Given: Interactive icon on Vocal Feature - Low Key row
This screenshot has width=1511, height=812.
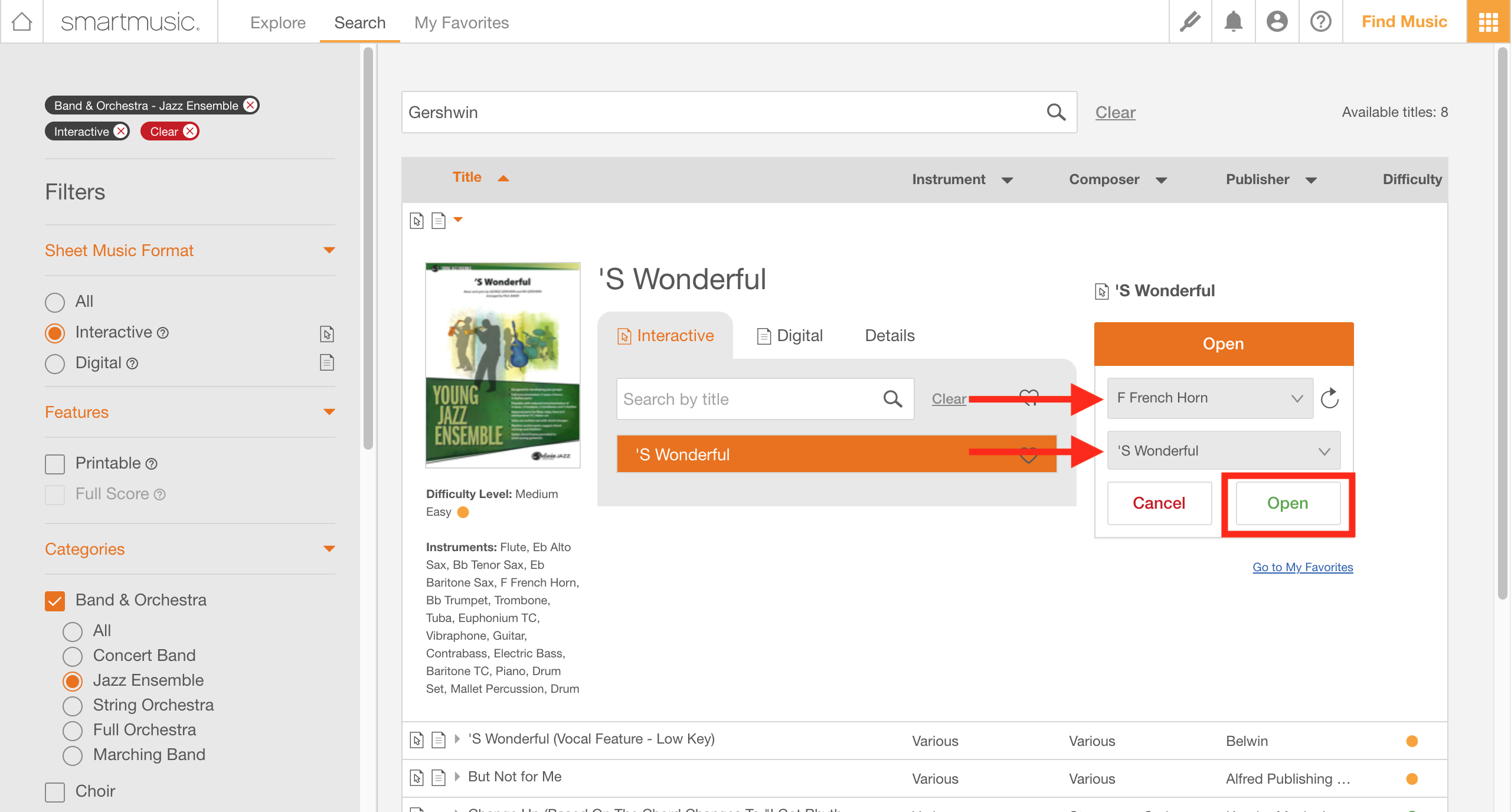Looking at the screenshot, I should 417,740.
